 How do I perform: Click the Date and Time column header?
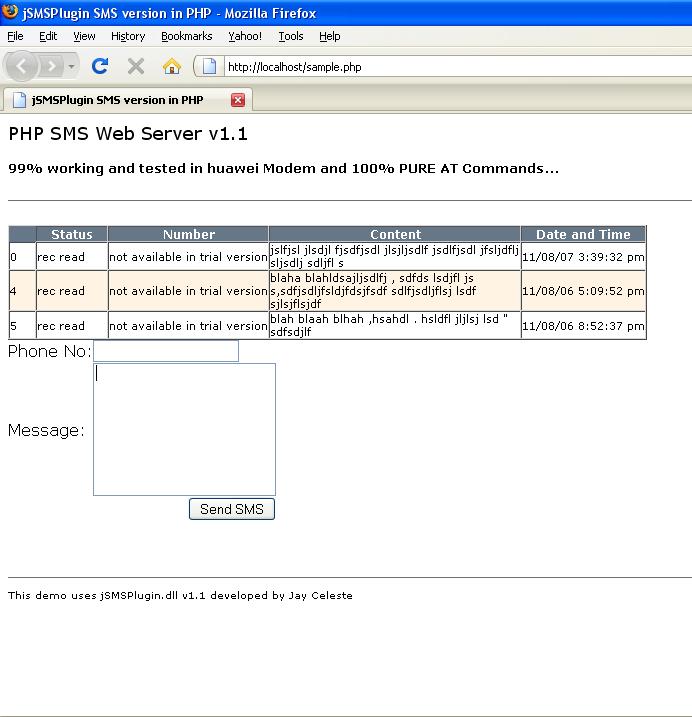click(x=583, y=234)
